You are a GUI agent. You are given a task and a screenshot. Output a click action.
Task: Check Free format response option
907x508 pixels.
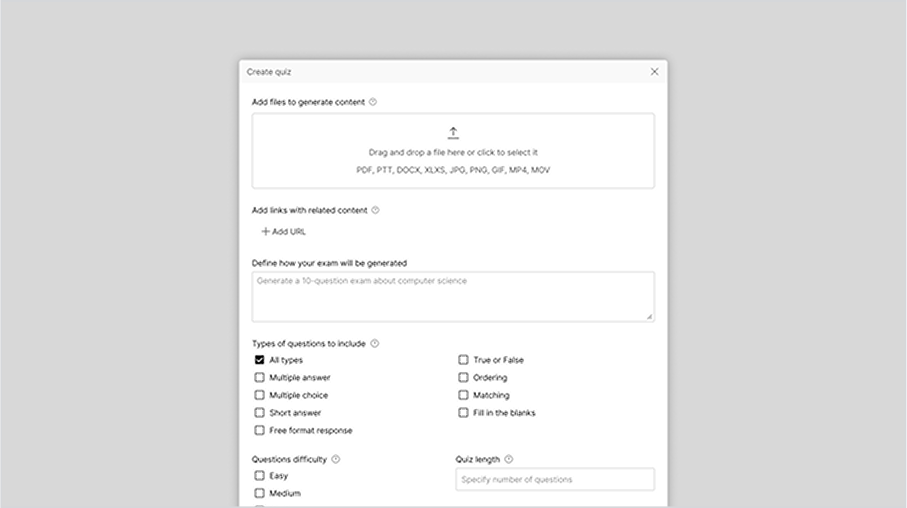(260, 430)
